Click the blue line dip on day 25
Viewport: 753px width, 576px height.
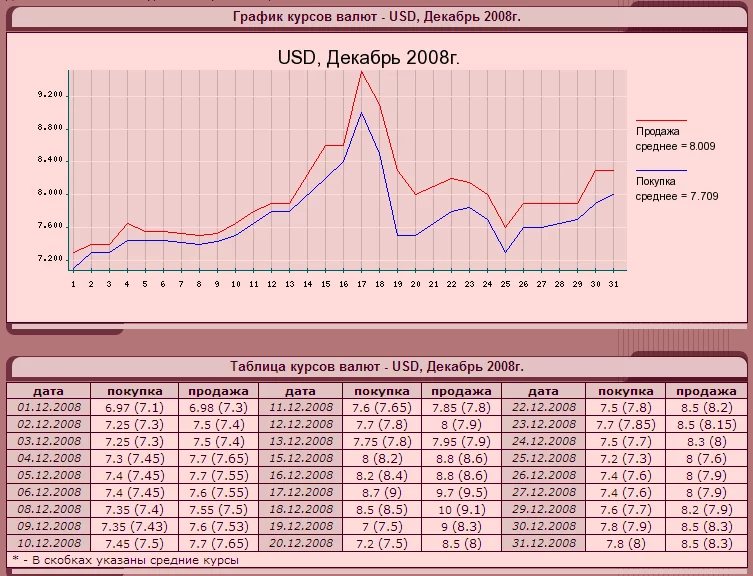(505, 252)
